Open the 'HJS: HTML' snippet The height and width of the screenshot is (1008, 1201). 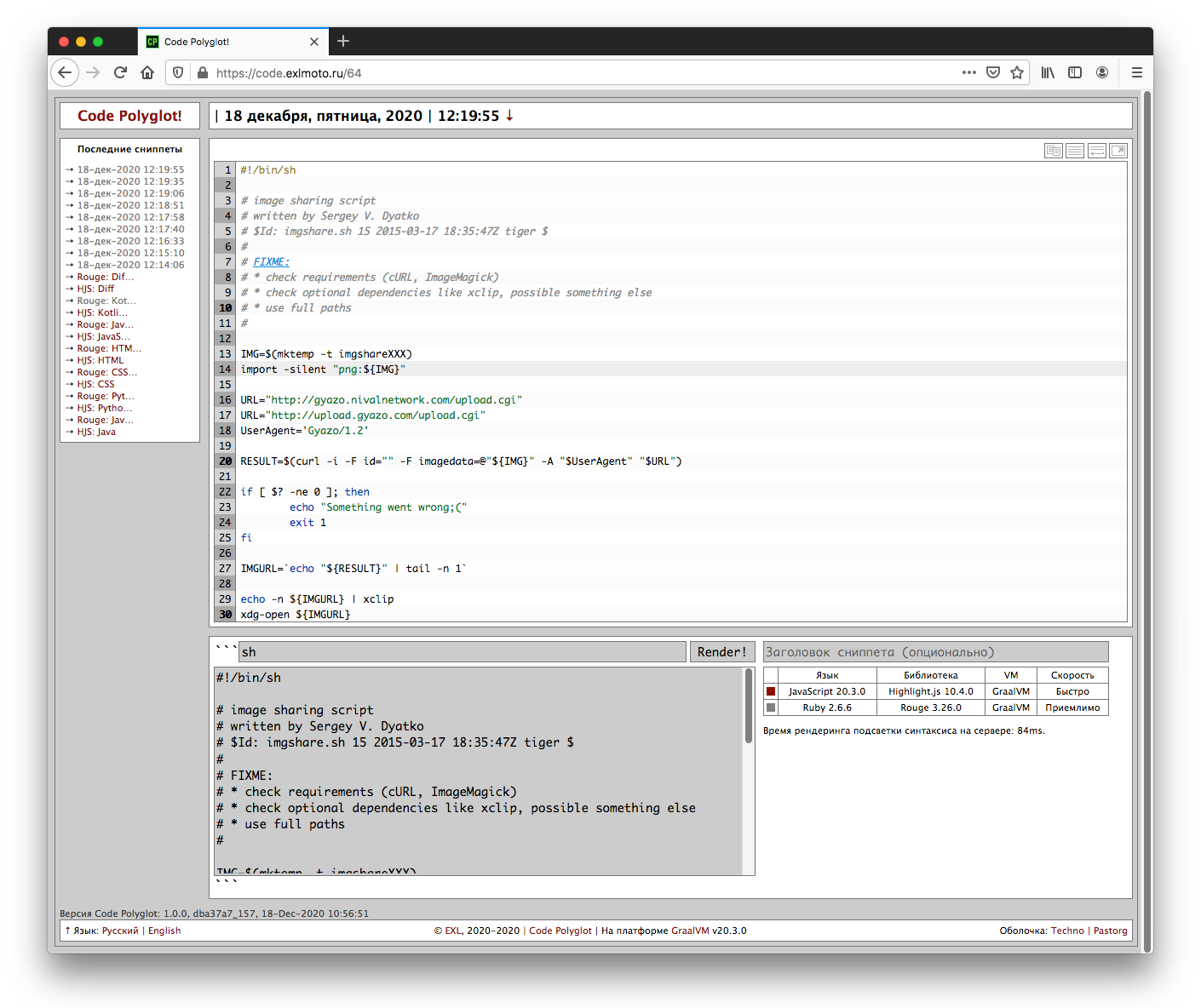click(101, 360)
